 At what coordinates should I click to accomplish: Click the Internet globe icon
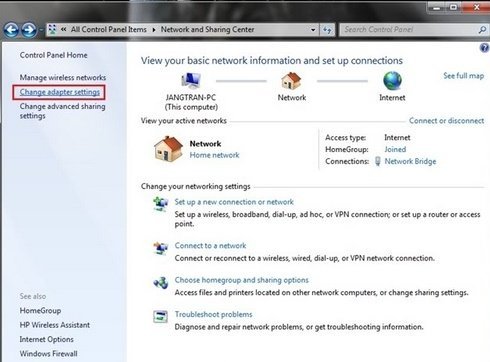[392, 80]
